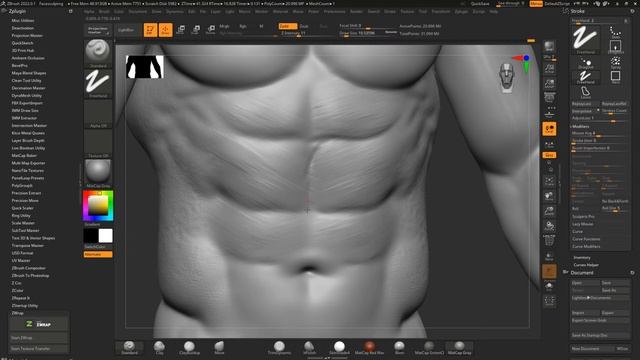Open the Alpha Off selector

click(98, 114)
